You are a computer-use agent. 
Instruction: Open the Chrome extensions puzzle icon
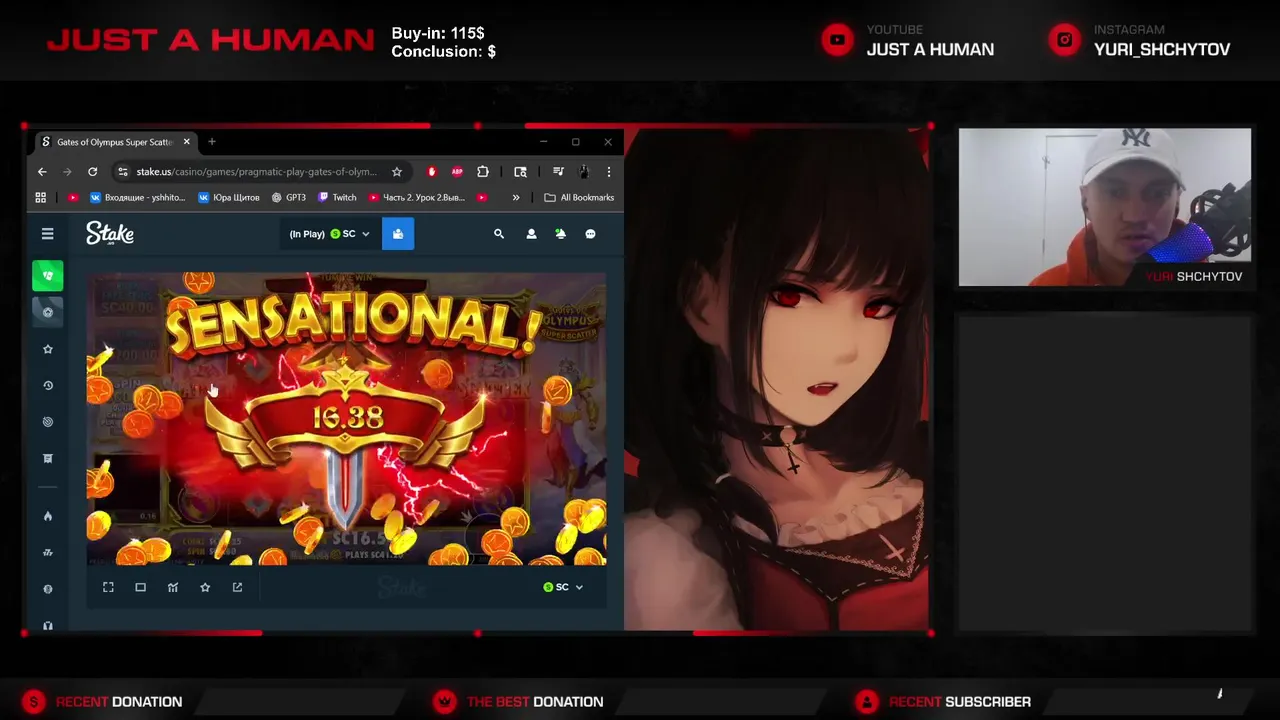pyautogui.click(x=483, y=172)
